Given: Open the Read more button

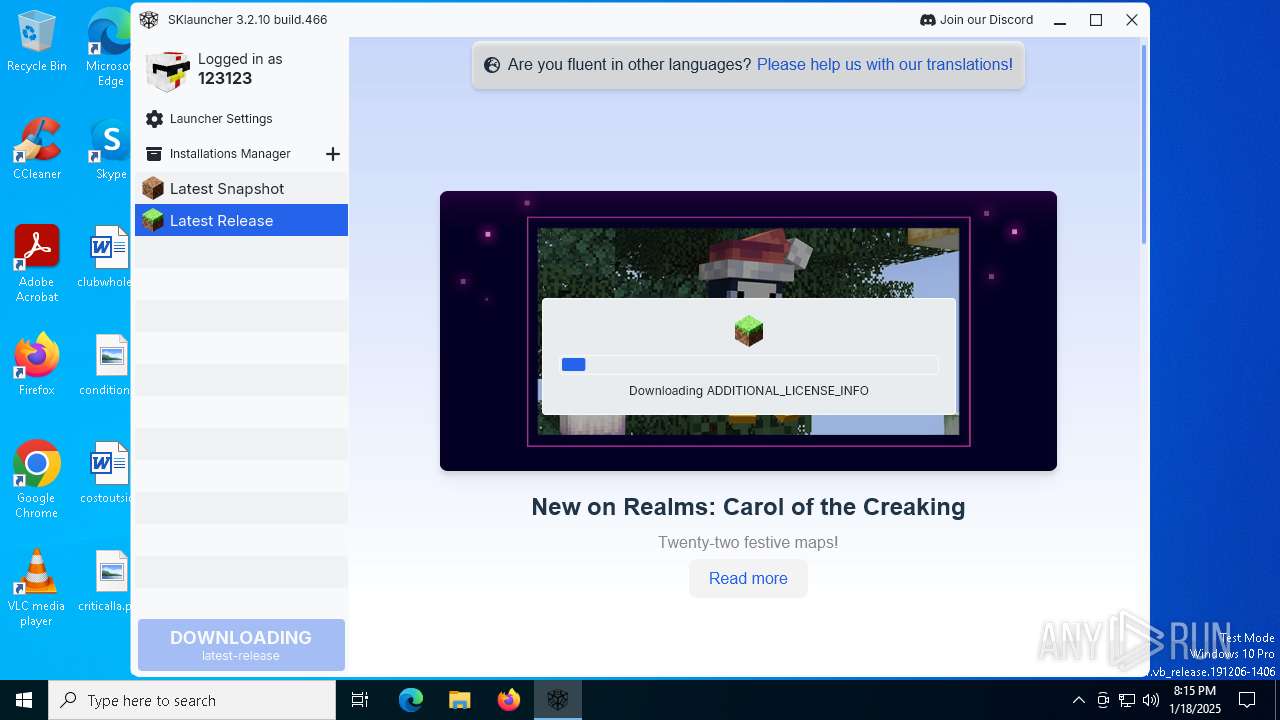Looking at the screenshot, I should [748, 578].
